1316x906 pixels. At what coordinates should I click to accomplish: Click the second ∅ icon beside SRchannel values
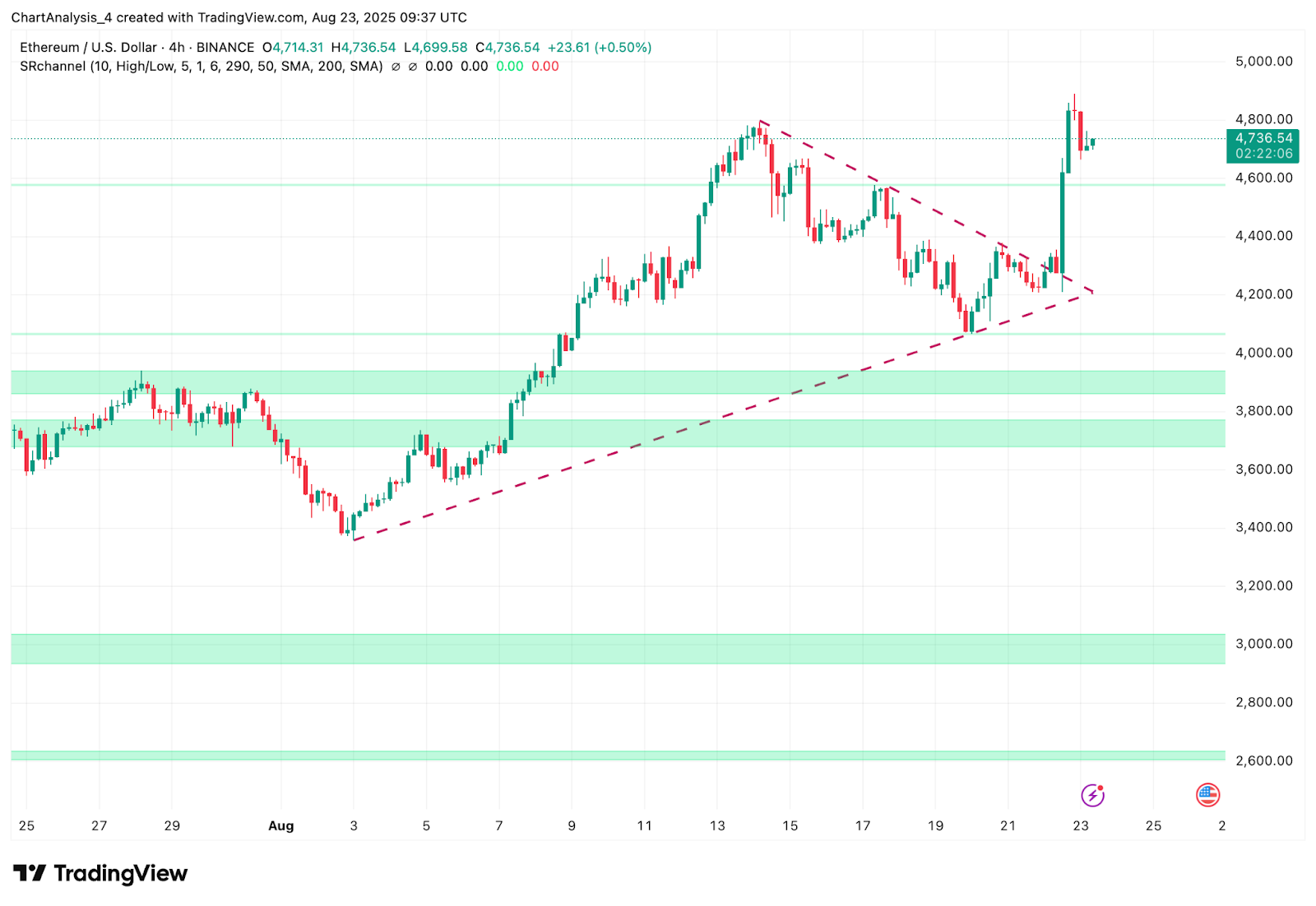click(x=414, y=67)
